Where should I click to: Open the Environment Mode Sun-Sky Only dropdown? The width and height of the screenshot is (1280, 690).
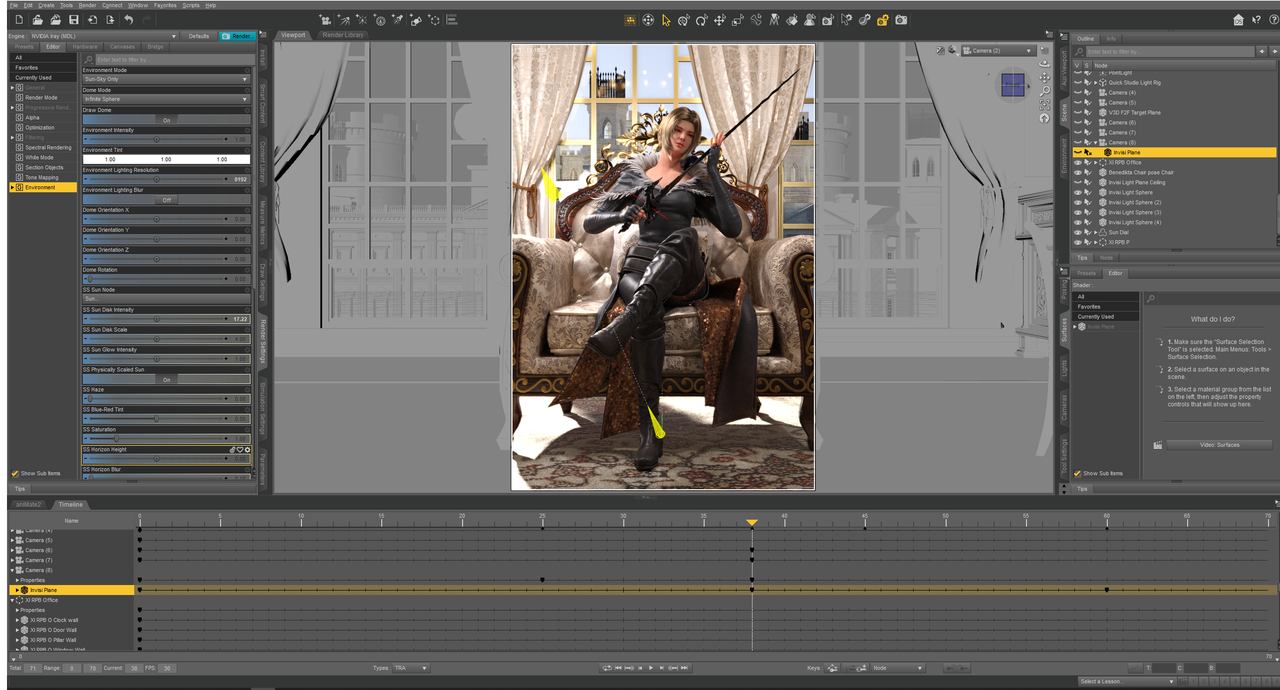click(166, 79)
